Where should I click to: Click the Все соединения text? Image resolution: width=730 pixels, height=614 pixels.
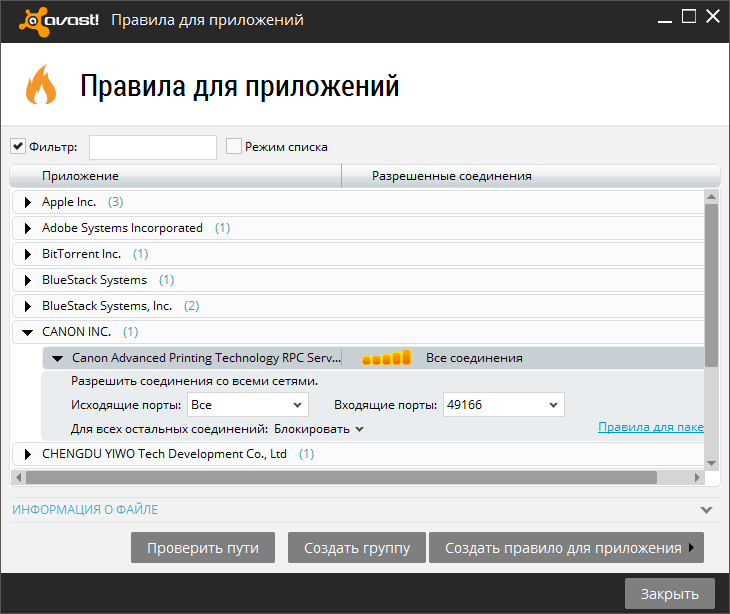click(474, 358)
